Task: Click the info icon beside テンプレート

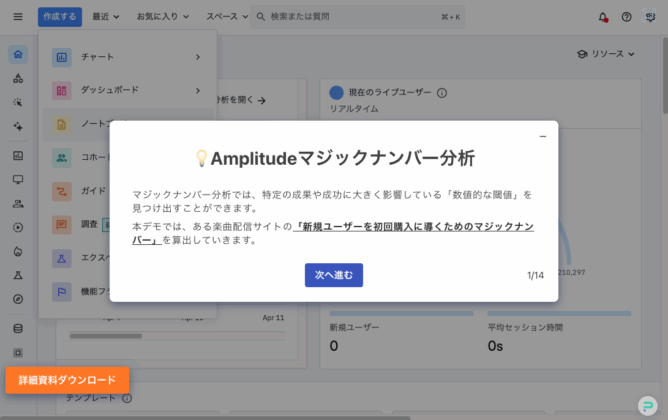Action: 127,398
